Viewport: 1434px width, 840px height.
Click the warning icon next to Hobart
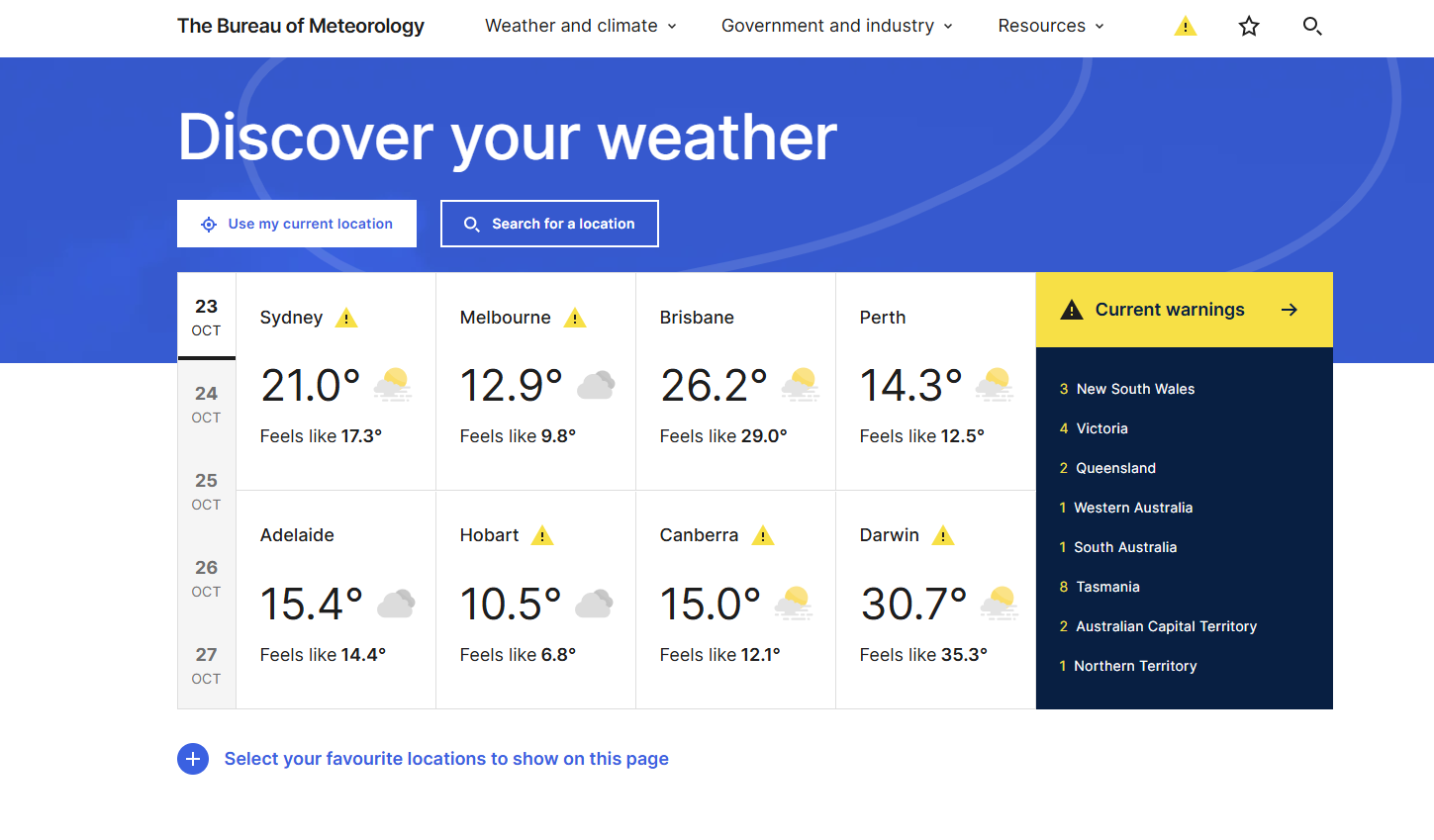pos(542,535)
